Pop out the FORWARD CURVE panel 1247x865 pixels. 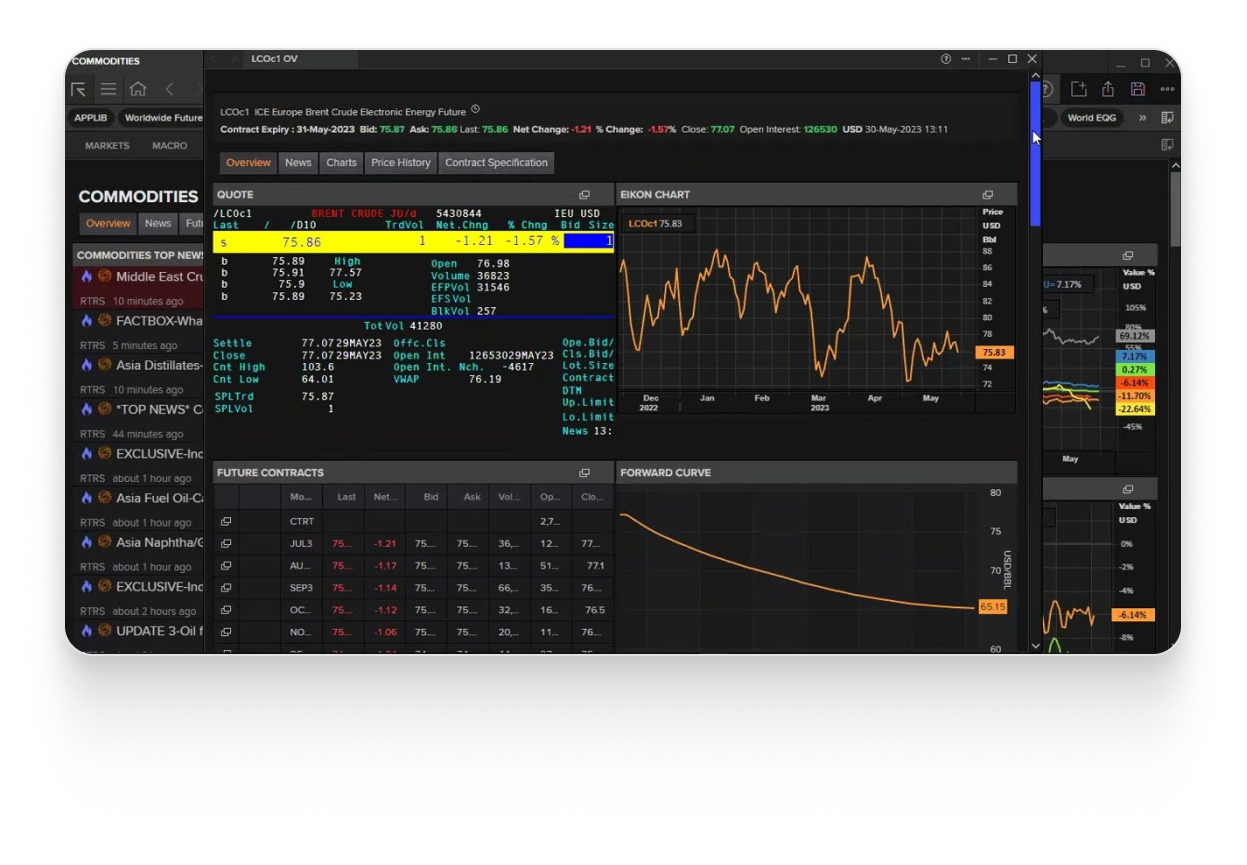[x=987, y=473]
